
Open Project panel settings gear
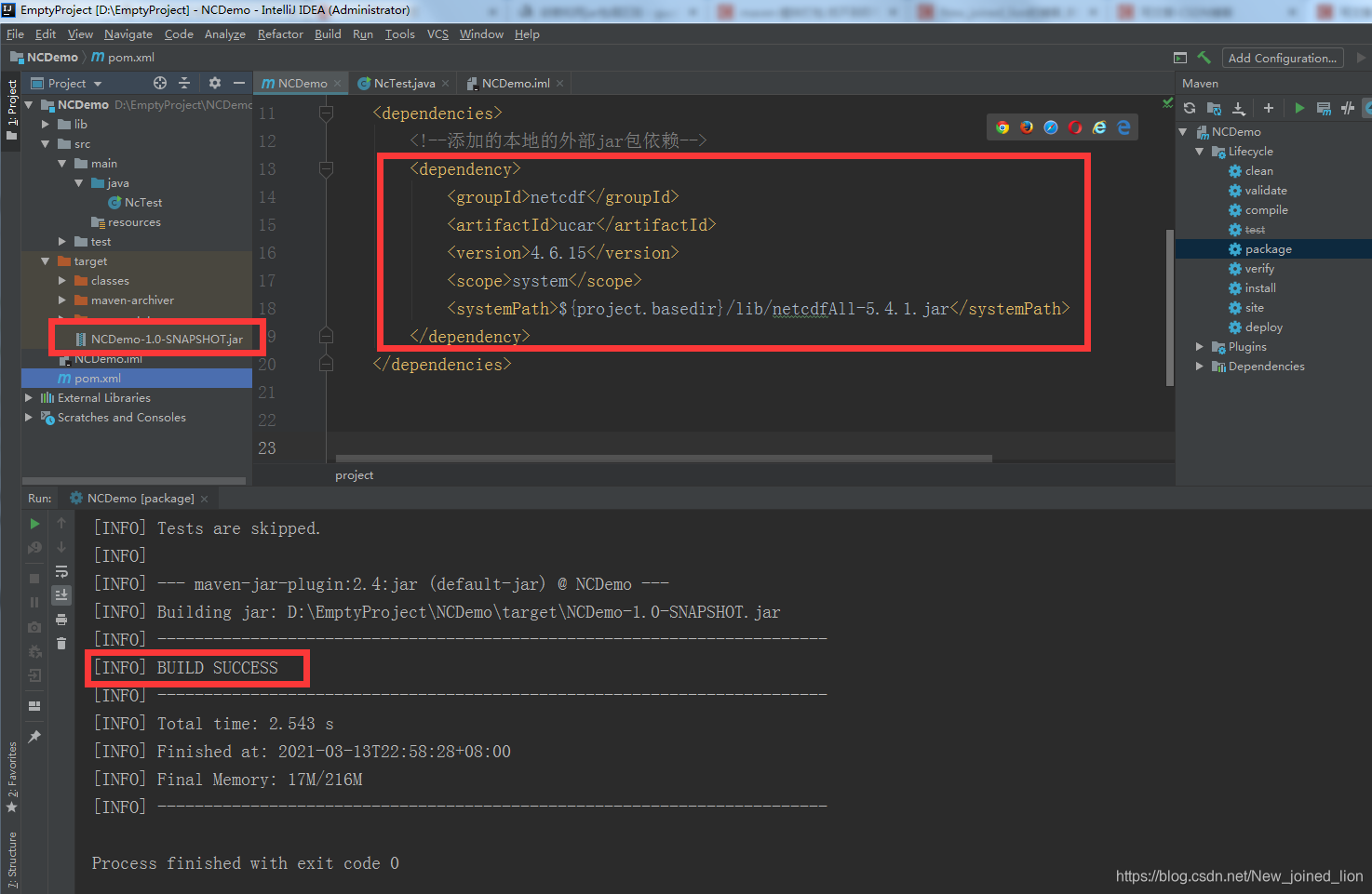tap(214, 83)
